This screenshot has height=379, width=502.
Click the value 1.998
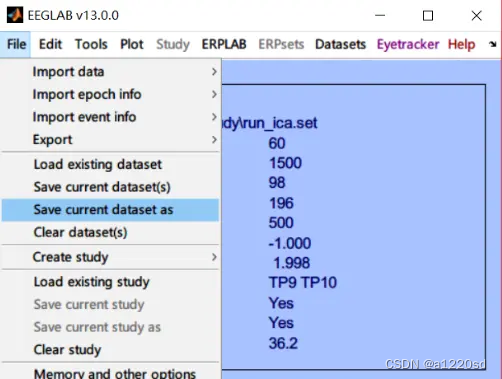292,263
